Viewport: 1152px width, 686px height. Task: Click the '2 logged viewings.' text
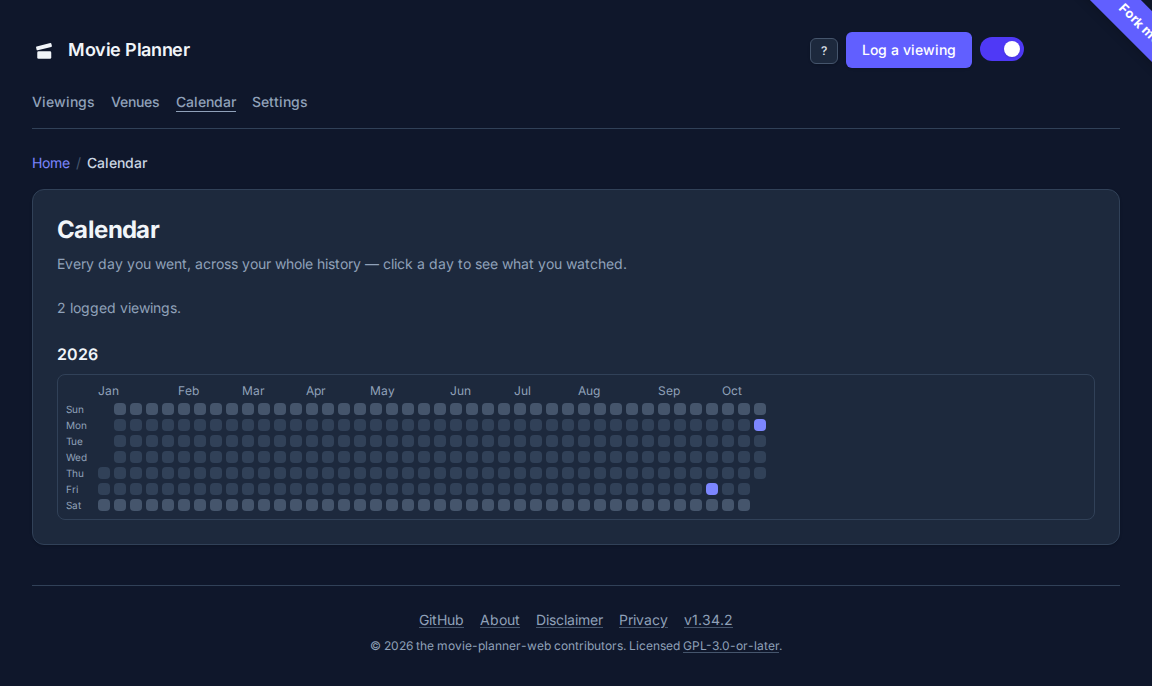point(119,308)
